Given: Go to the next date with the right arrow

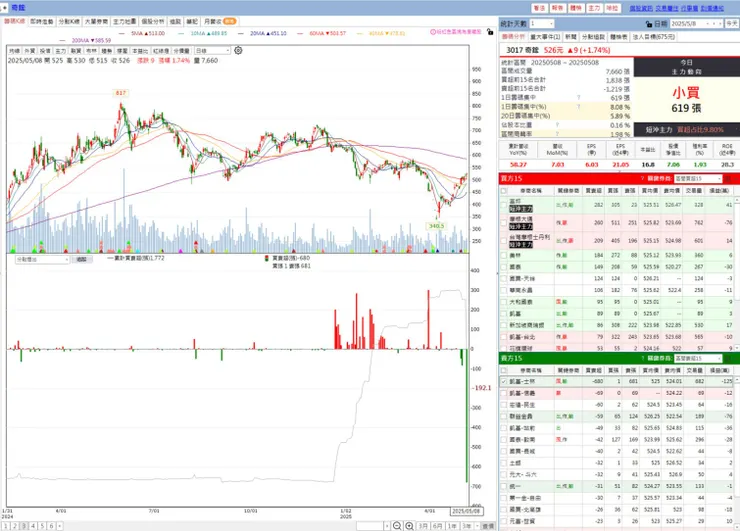Looking at the screenshot, I should tap(721, 24).
